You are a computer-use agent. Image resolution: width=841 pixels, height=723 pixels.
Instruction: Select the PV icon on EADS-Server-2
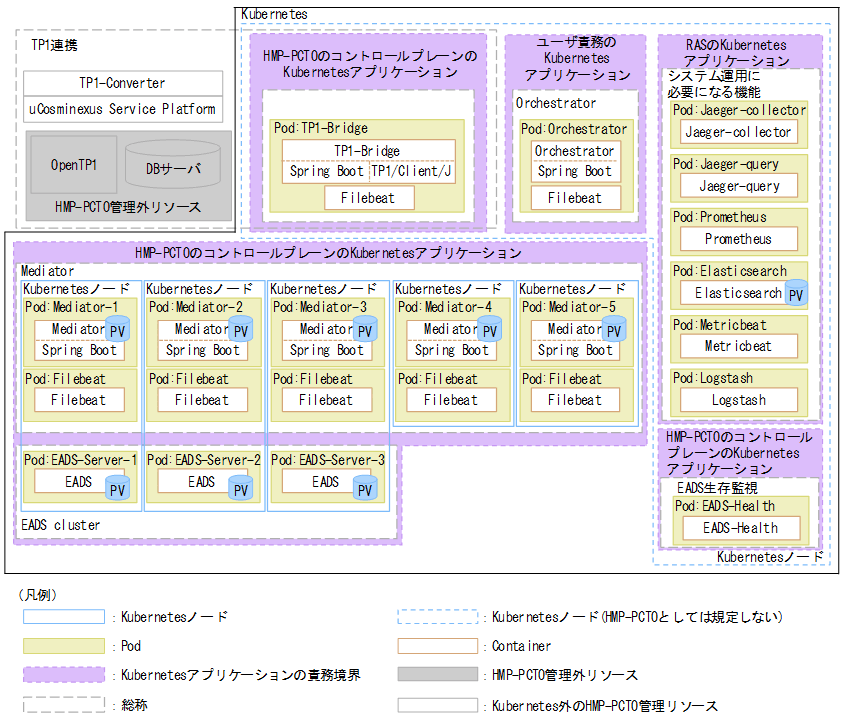pyautogui.click(x=240, y=489)
